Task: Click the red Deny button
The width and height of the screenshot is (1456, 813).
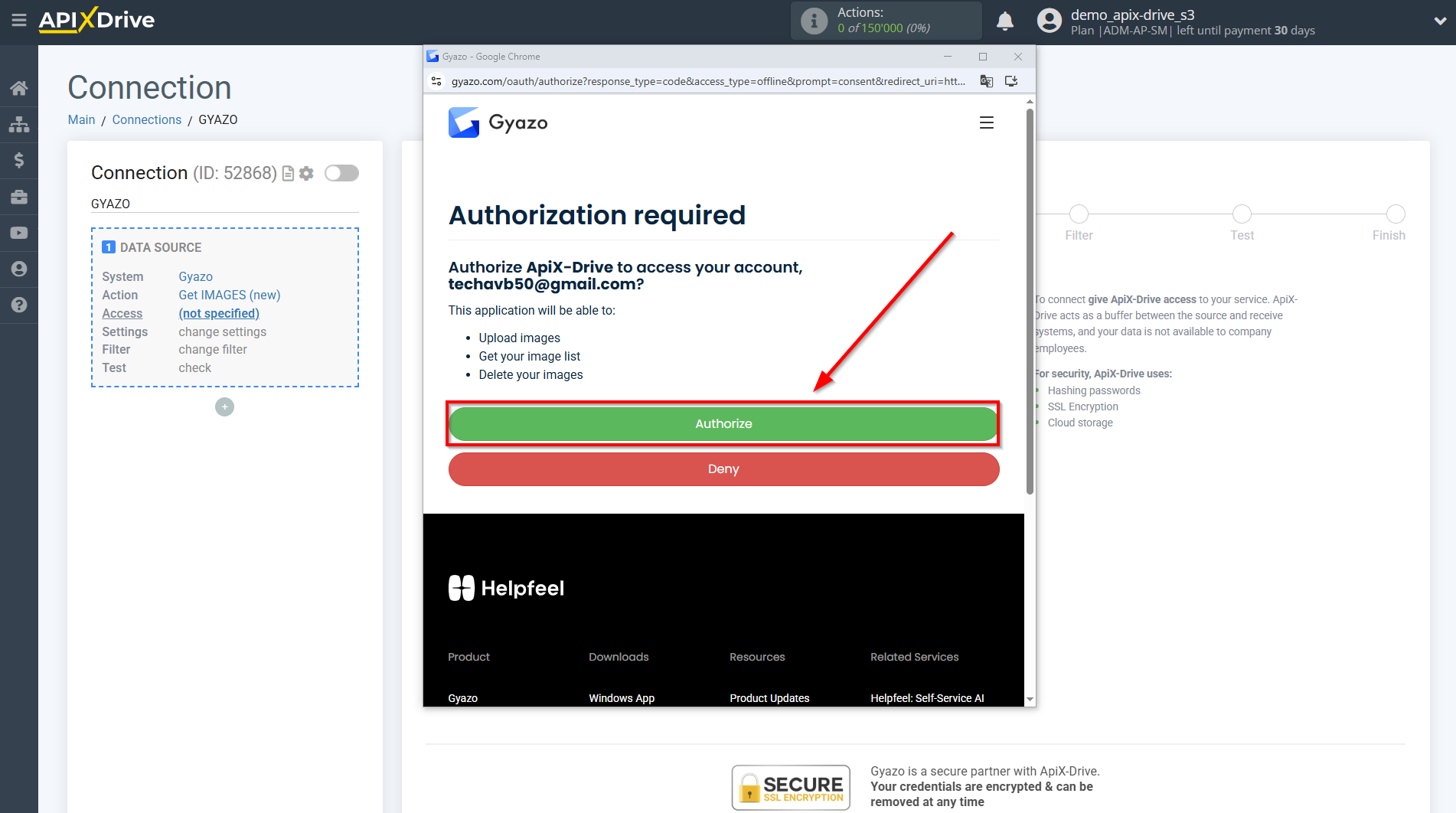Action: (x=723, y=469)
